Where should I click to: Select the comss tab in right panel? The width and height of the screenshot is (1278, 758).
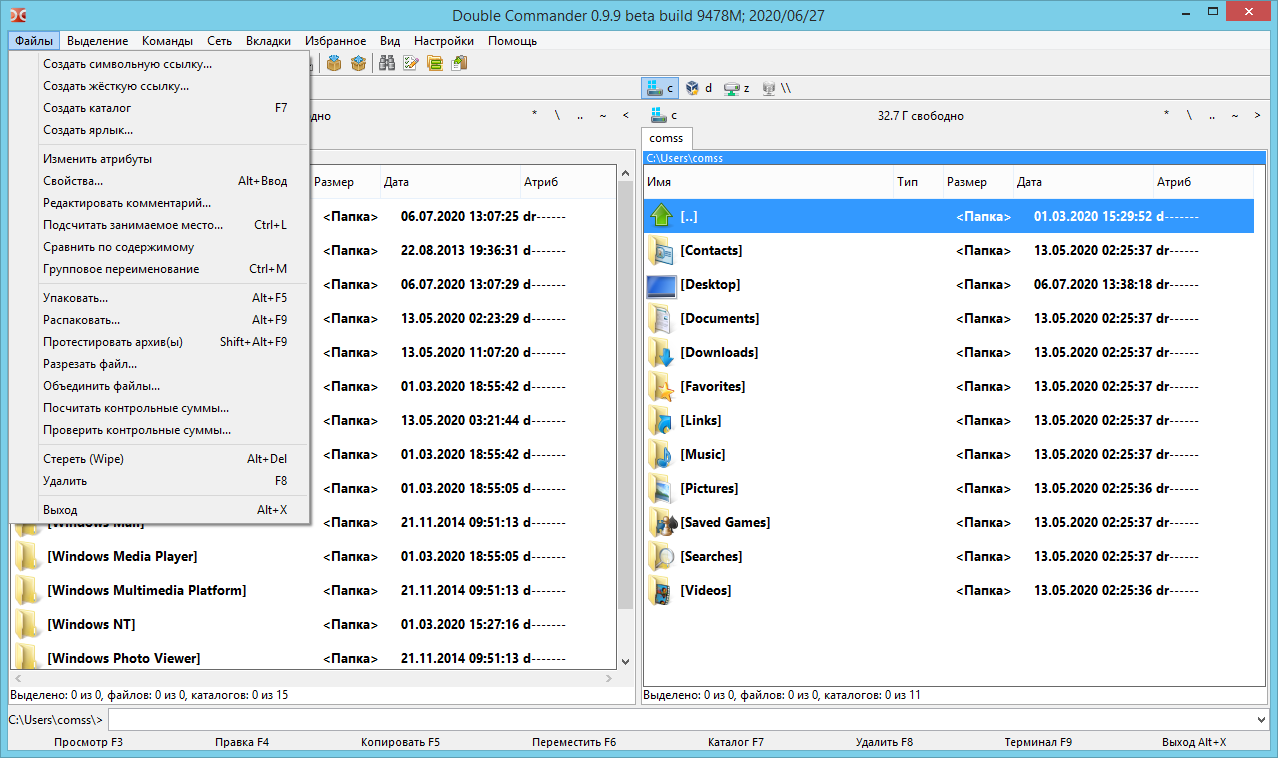[x=666, y=138]
